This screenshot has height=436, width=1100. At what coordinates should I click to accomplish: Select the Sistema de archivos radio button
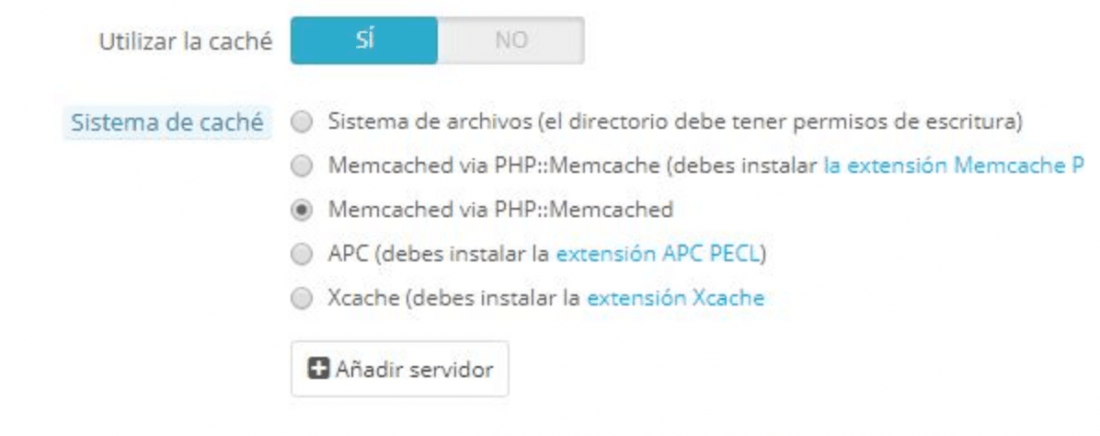pyautogui.click(x=302, y=123)
